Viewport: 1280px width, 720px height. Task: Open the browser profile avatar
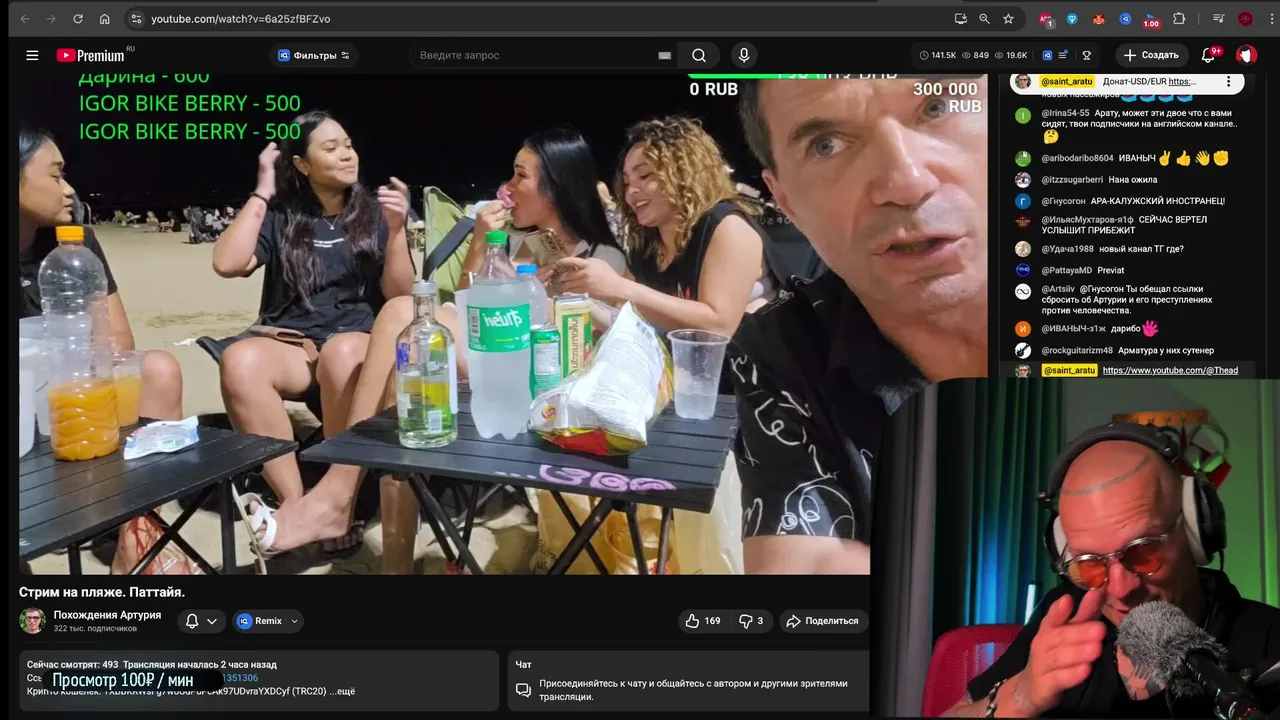pyautogui.click(x=1245, y=18)
